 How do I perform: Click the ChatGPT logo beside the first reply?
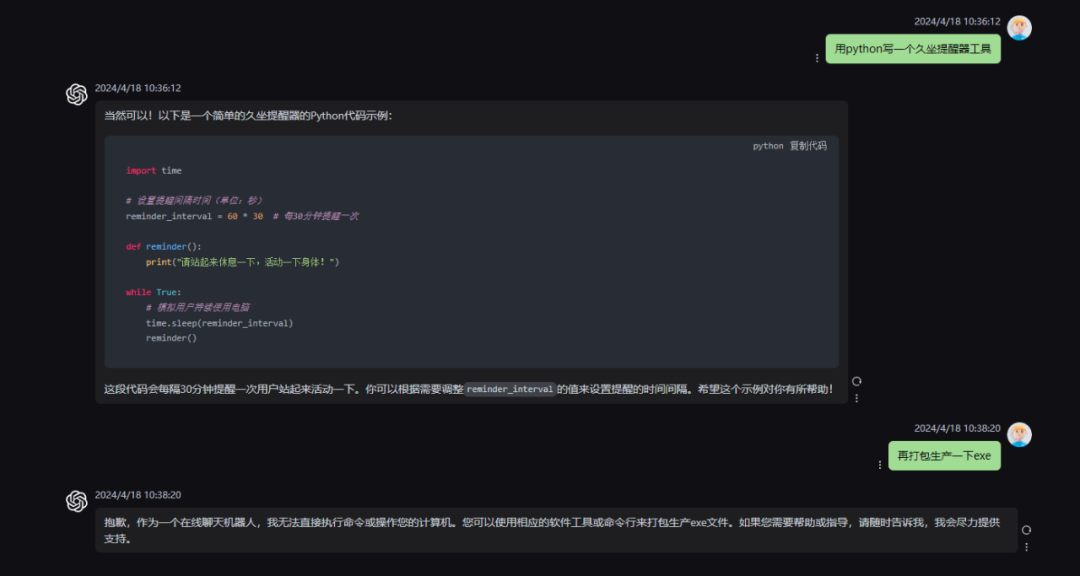[x=77, y=94]
